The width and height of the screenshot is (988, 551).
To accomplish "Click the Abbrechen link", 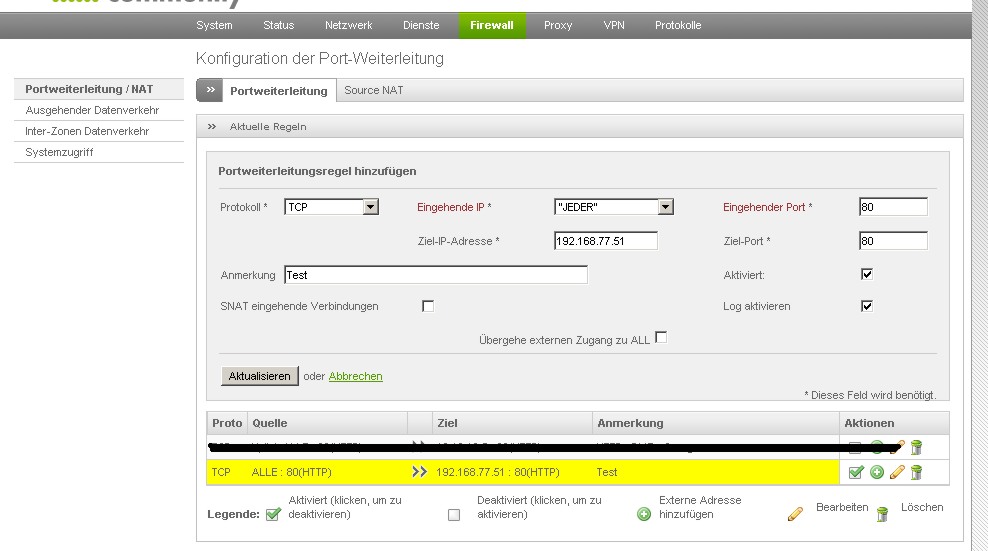I will pos(355,376).
